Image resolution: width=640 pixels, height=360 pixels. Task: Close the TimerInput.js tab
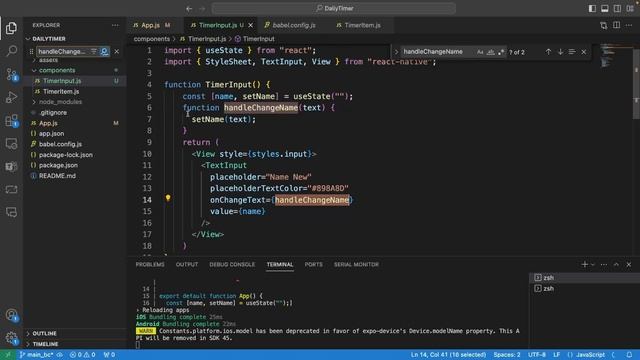251,25
